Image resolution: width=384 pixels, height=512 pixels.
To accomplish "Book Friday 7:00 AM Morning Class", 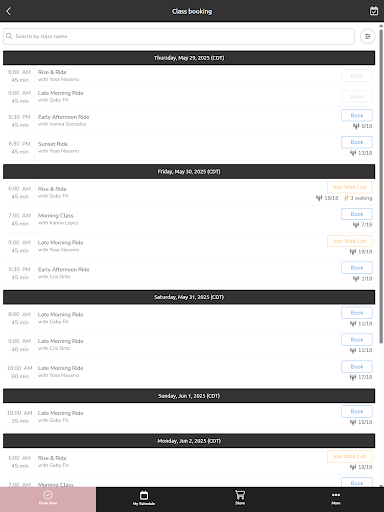I will click(x=357, y=214).
